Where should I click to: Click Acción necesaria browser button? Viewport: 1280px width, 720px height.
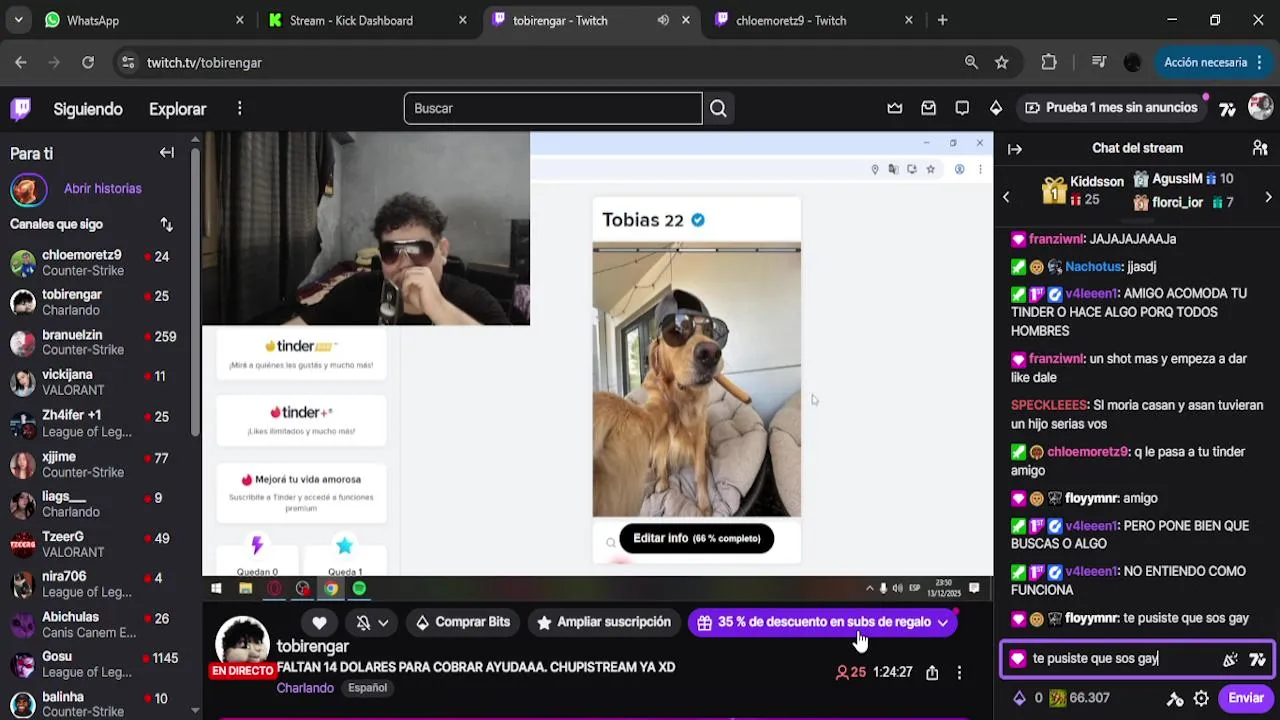1214,62
